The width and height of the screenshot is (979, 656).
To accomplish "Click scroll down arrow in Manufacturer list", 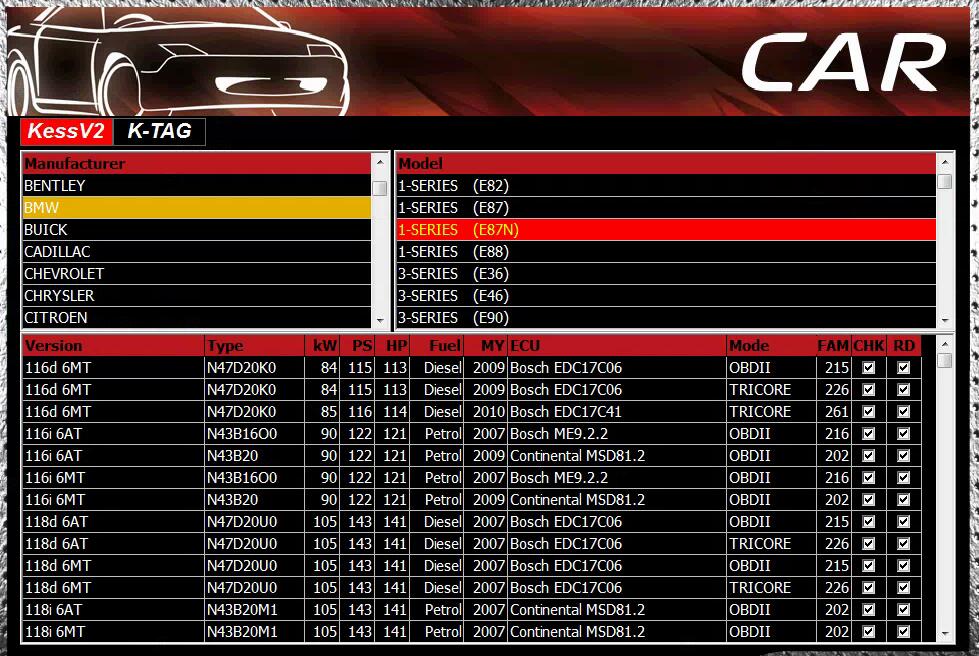I will pyautogui.click(x=380, y=320).
